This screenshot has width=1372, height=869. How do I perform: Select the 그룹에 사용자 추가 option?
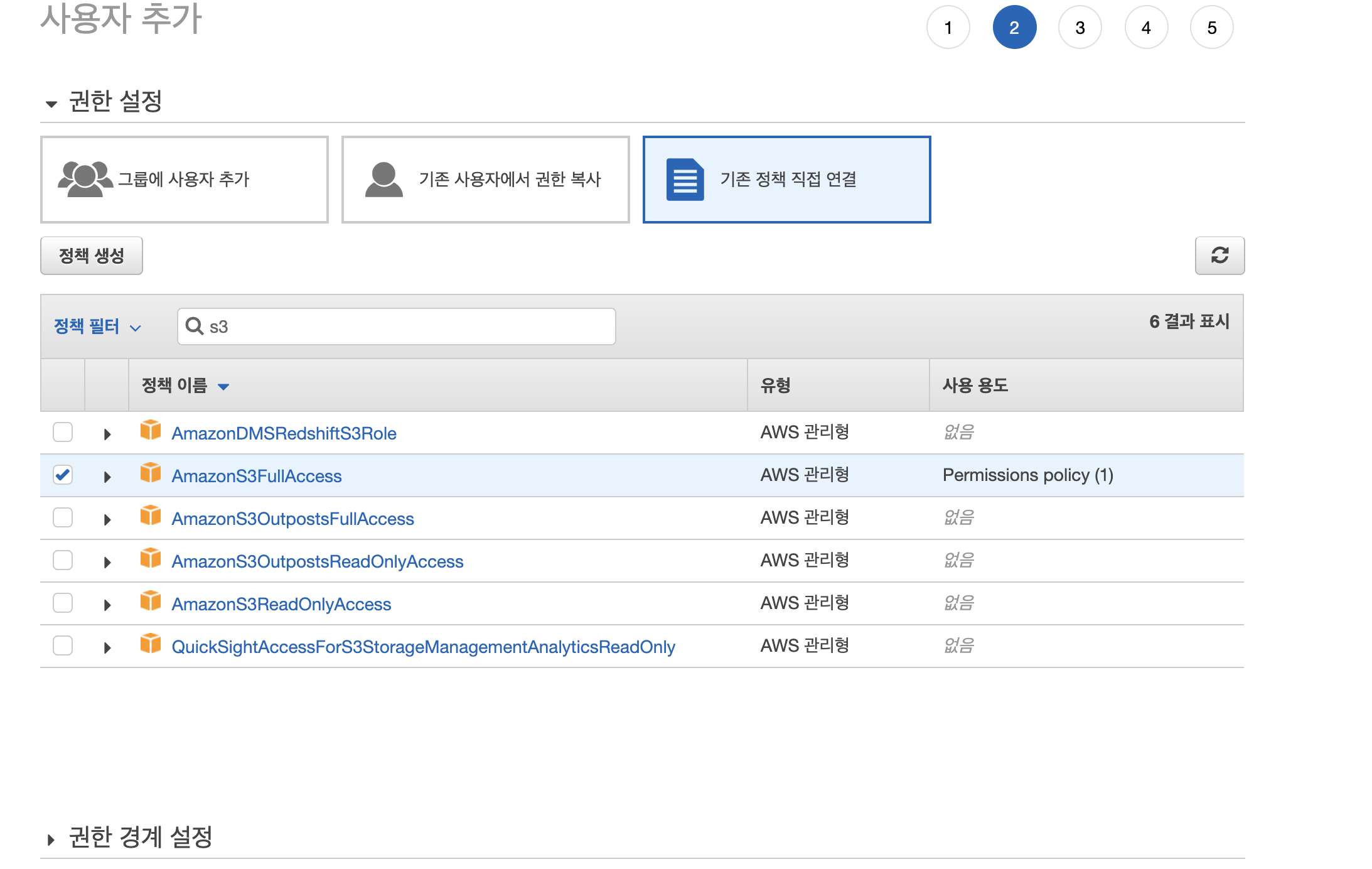pyautogui.click(x=184, y=180)
